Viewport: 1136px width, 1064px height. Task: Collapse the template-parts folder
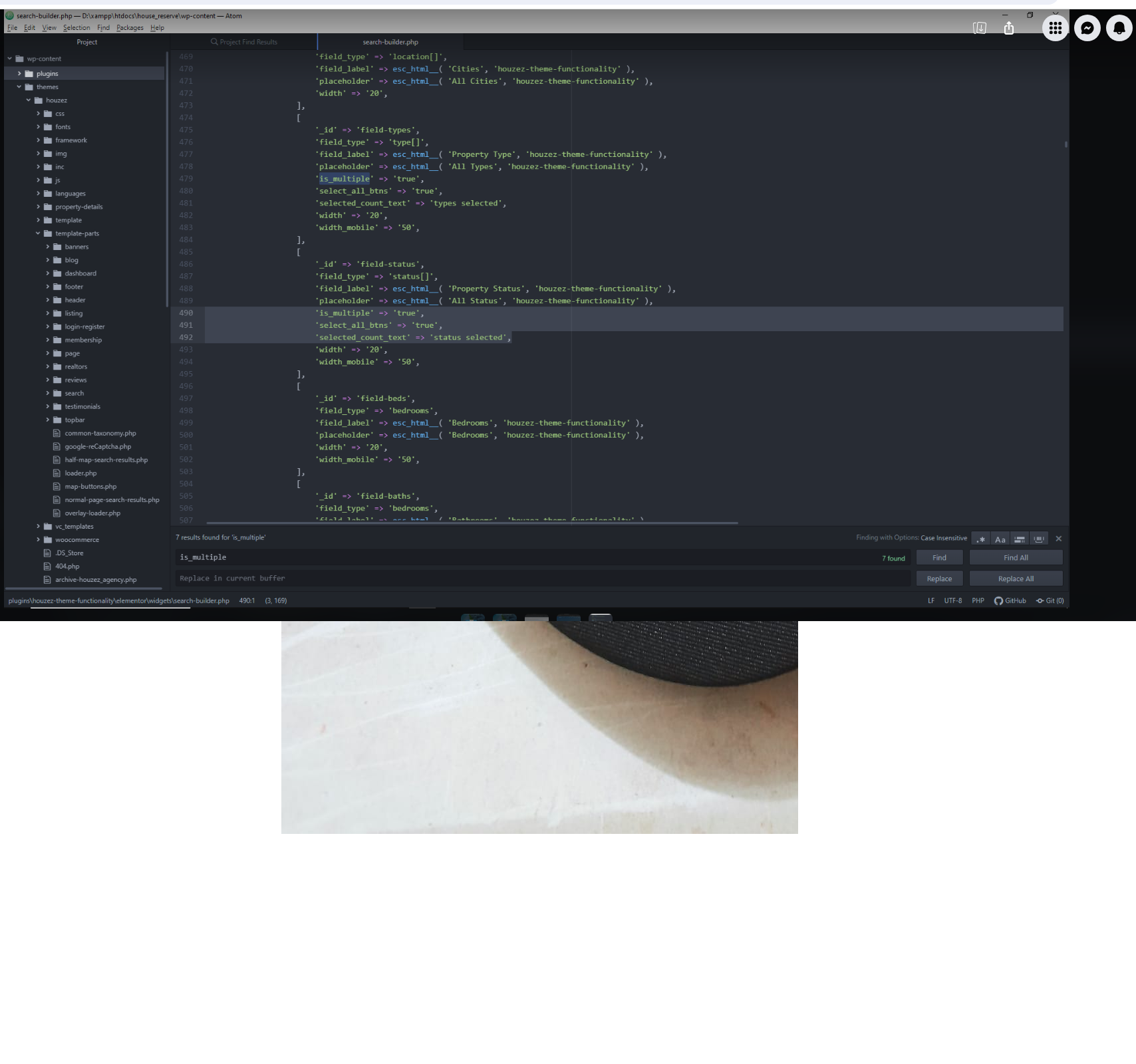[38, 233]
